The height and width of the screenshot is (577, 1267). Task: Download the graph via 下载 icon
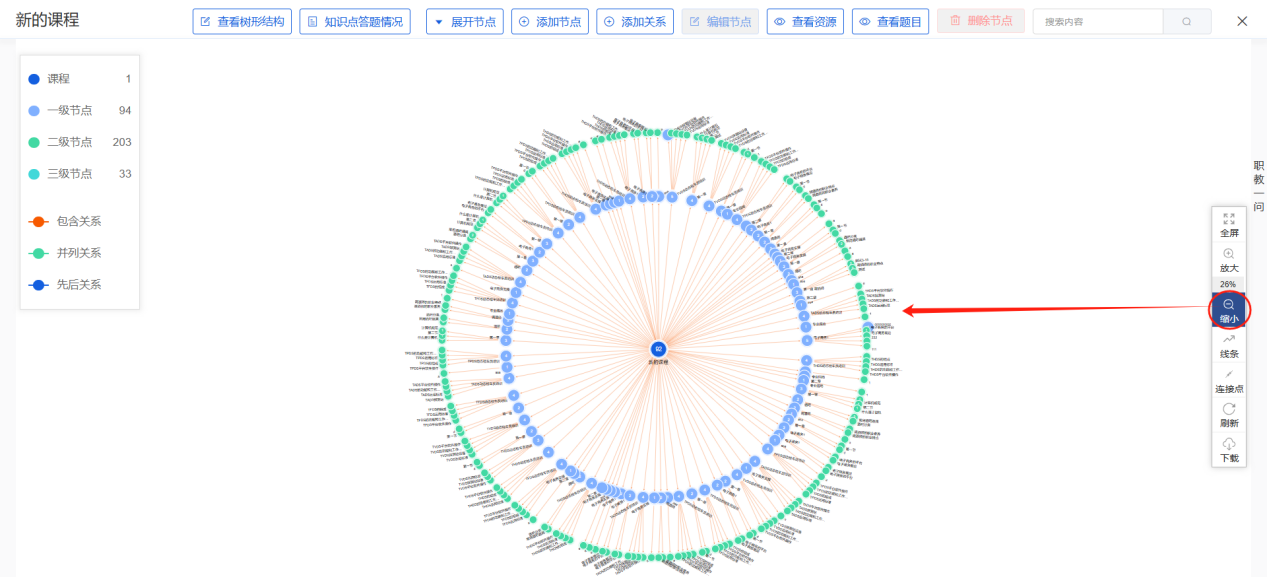[x=1229, y=444]
